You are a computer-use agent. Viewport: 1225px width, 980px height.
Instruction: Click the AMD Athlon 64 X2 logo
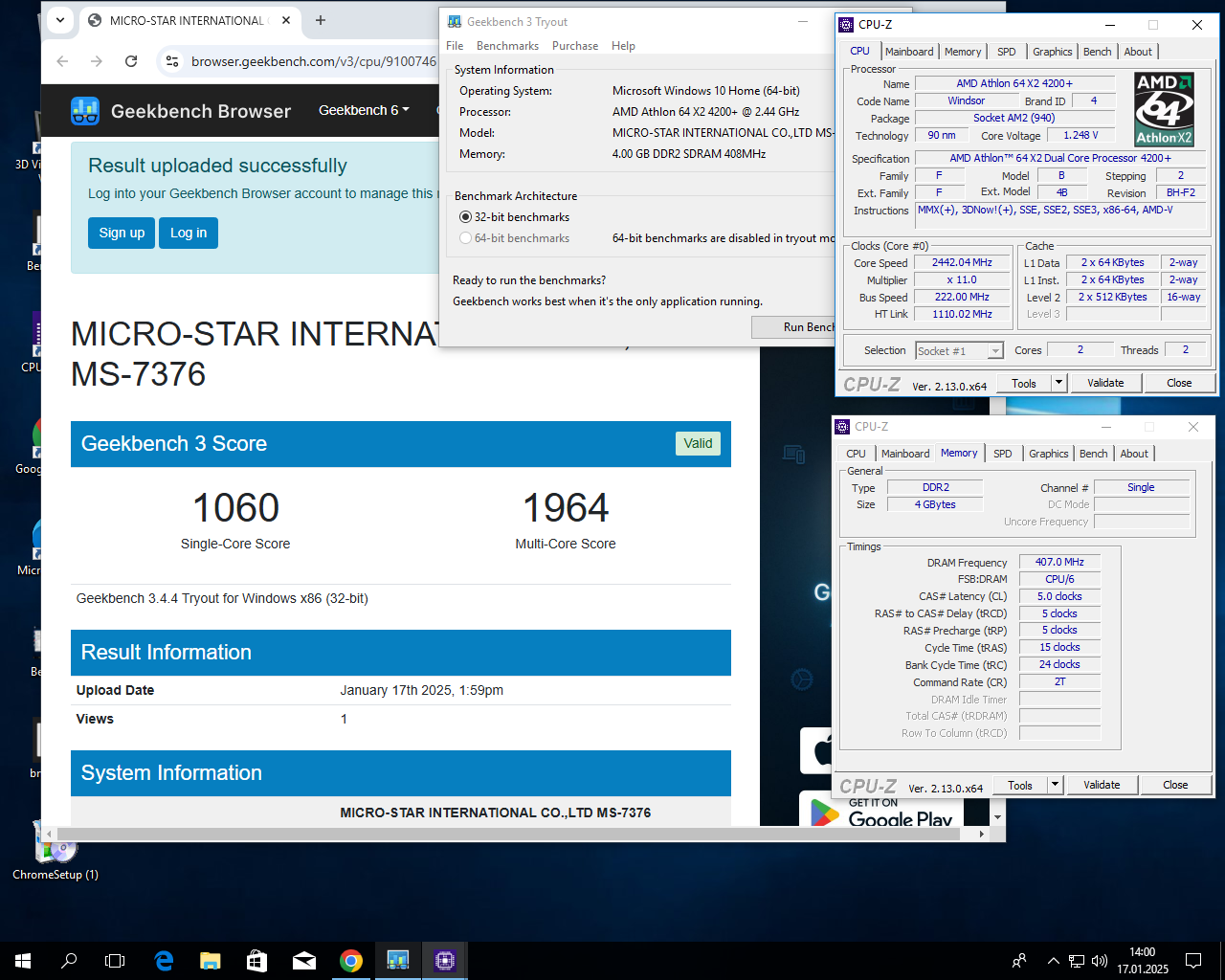pyautogui.click(x=1164, y=110)
